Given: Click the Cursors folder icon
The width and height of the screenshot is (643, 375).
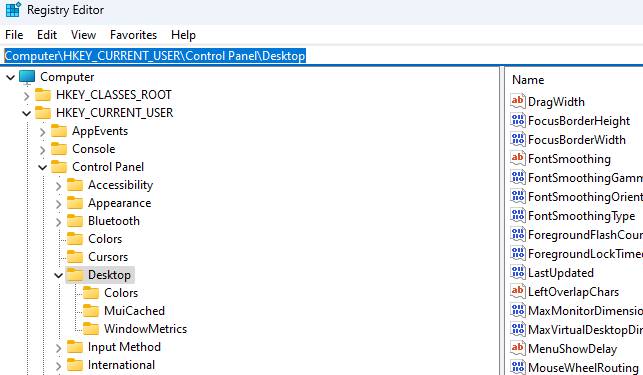Looking at the screenshot, I should [x=75, y=257].
